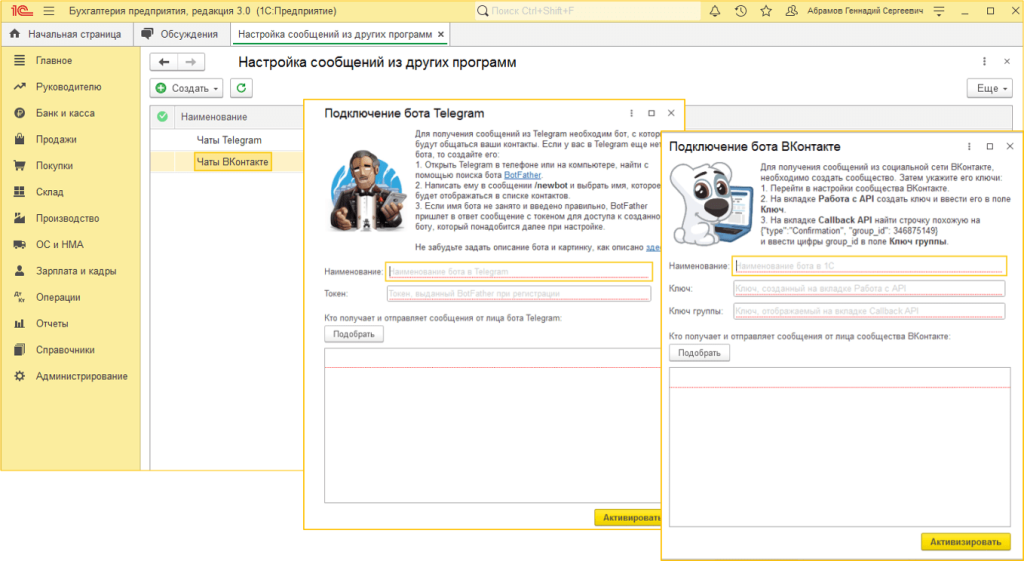
Task: Switch to Обсуждения tab
Action: [181, 34]
